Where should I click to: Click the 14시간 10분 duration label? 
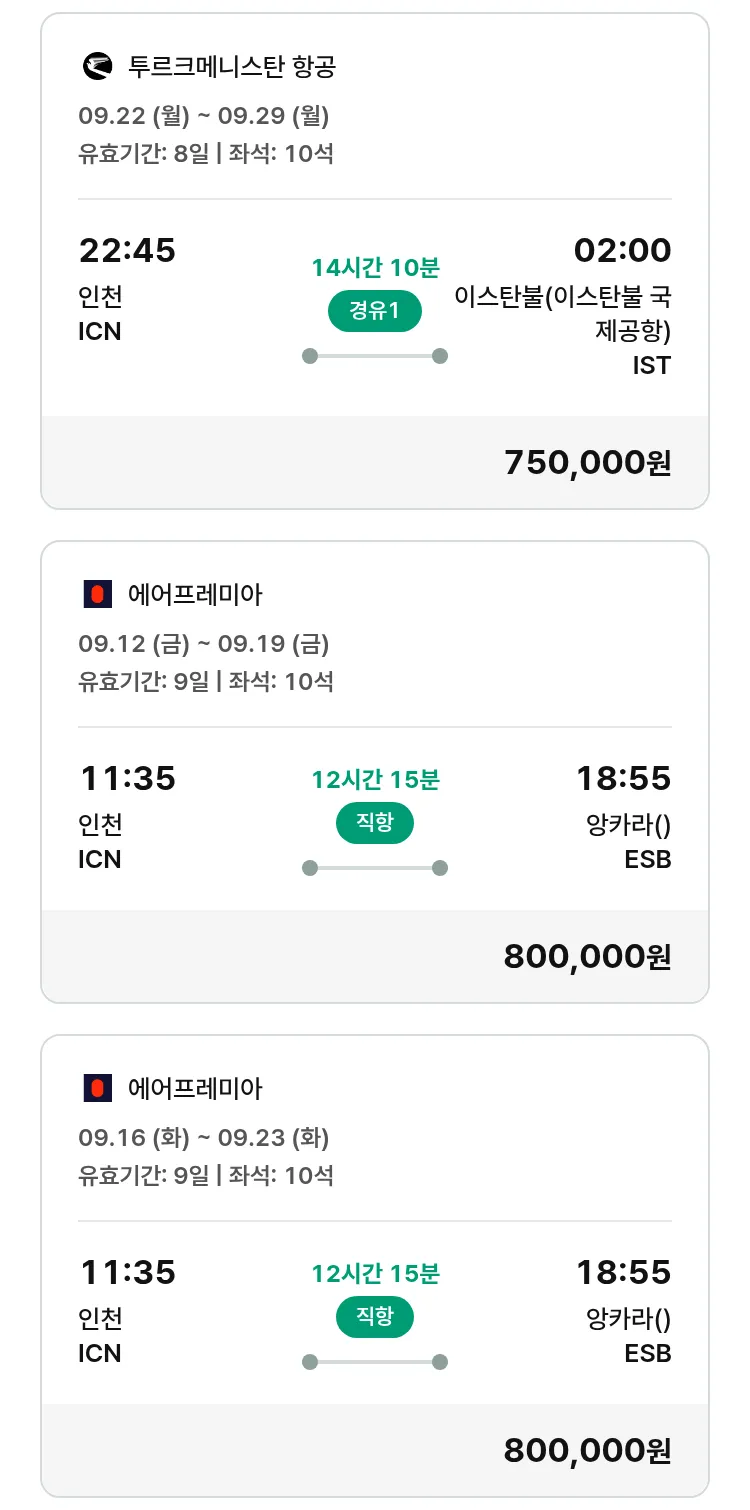375,268
